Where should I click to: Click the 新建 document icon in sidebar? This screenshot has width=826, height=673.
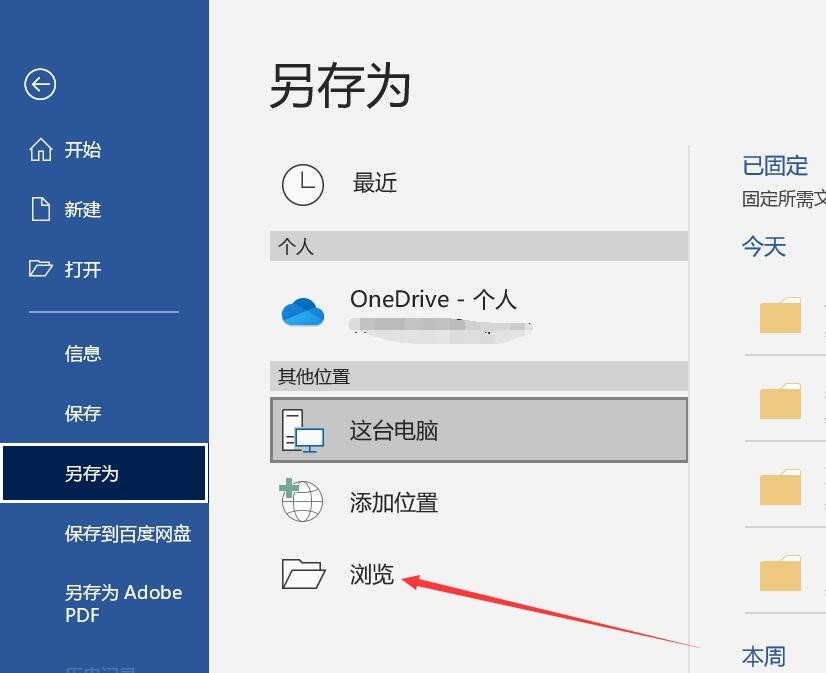(x=40, y=209)
